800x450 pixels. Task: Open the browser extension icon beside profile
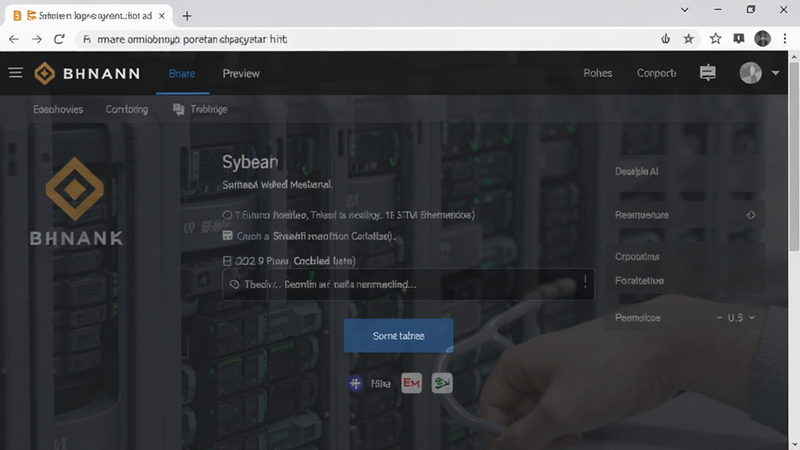coord(739,39)
